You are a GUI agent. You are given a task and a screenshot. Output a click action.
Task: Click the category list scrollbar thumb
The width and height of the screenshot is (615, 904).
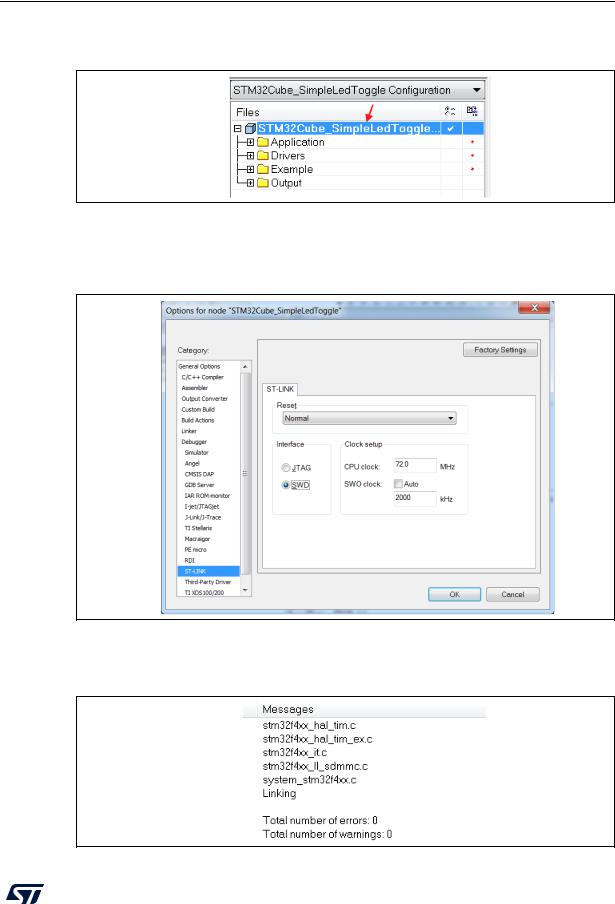[x=246, y=473]
